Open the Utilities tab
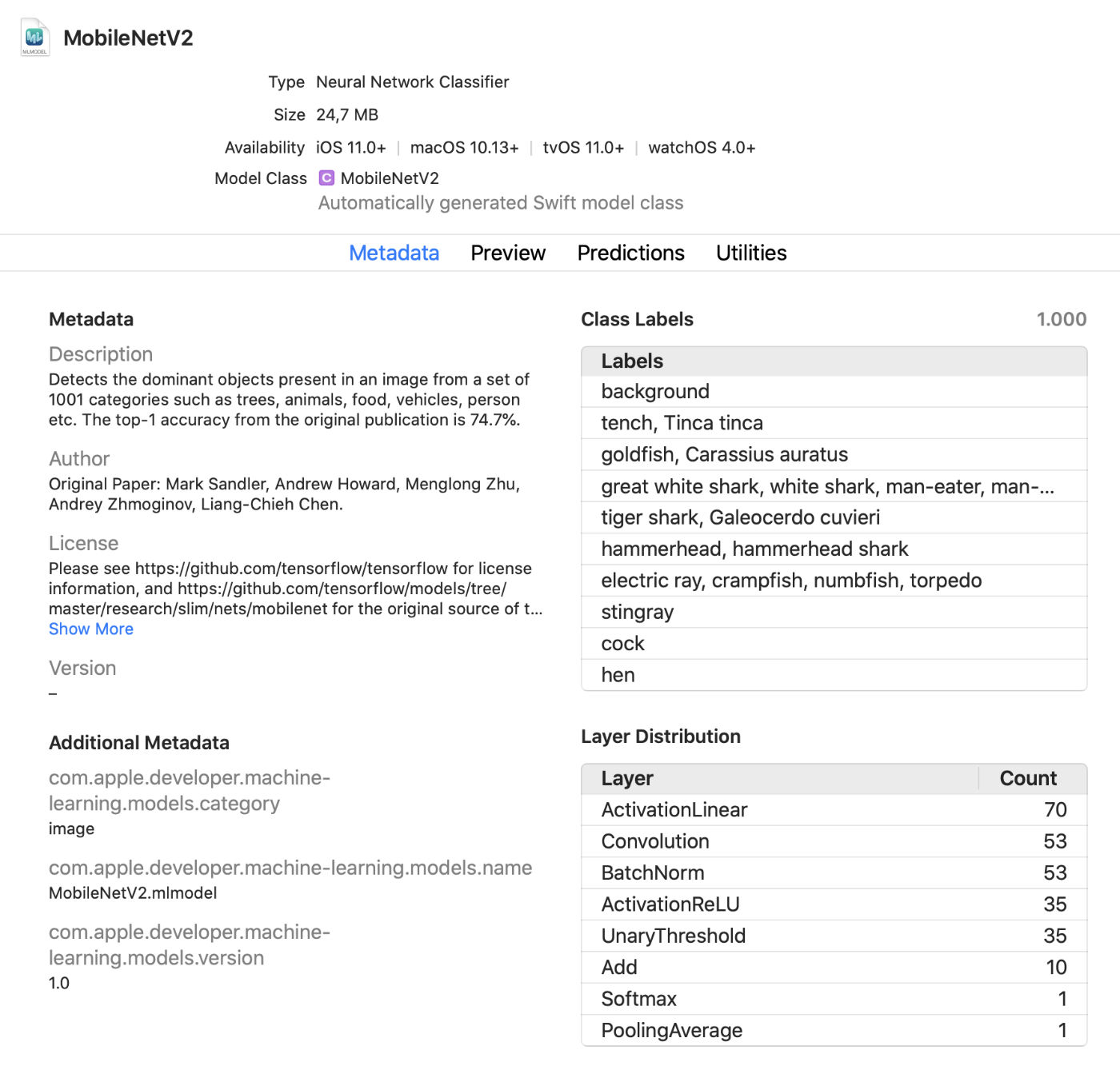 coord(750,253)
